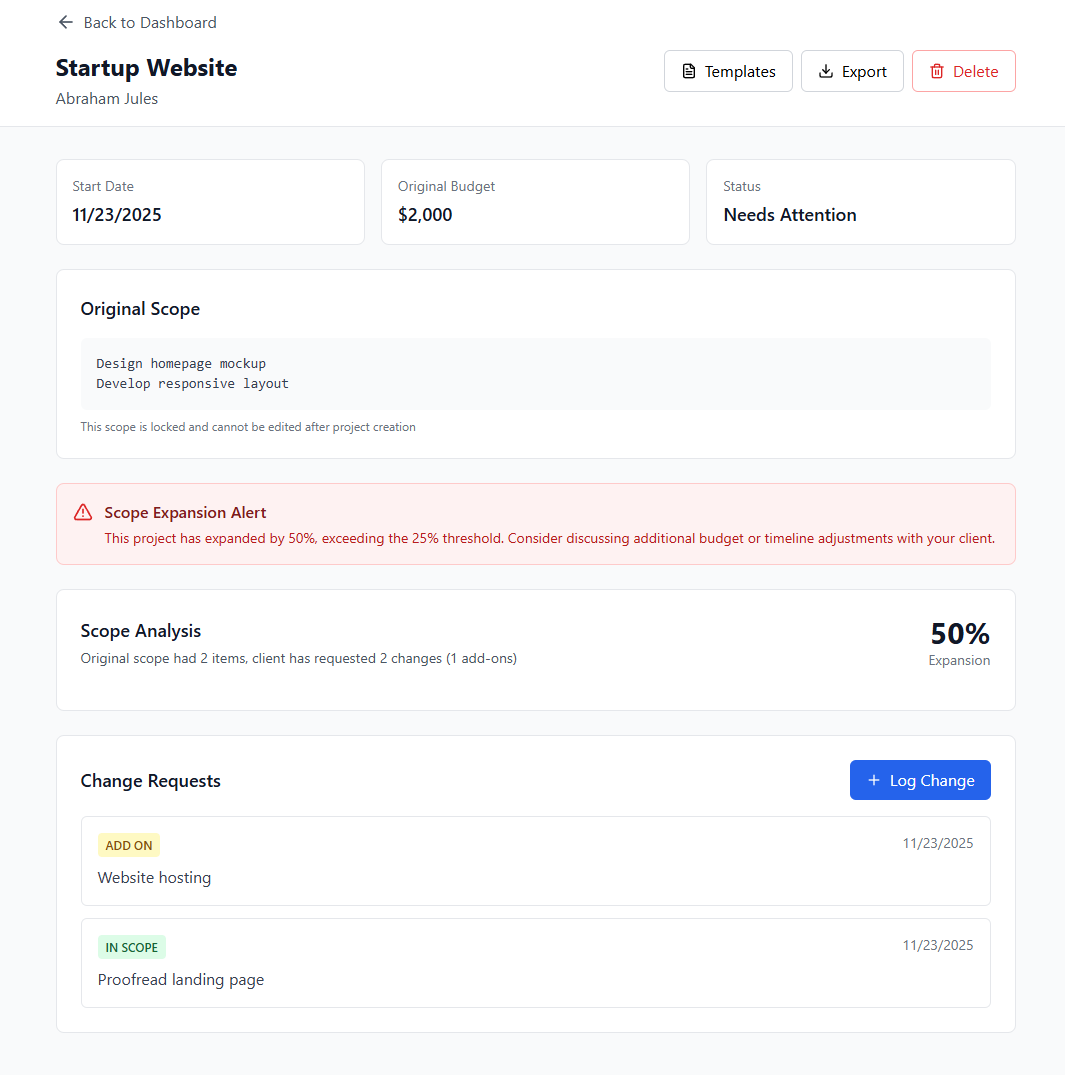Screen dimensions: 1065x1075
Task: Click the document icon on Templates button
Action: click(x=689, y=70)
